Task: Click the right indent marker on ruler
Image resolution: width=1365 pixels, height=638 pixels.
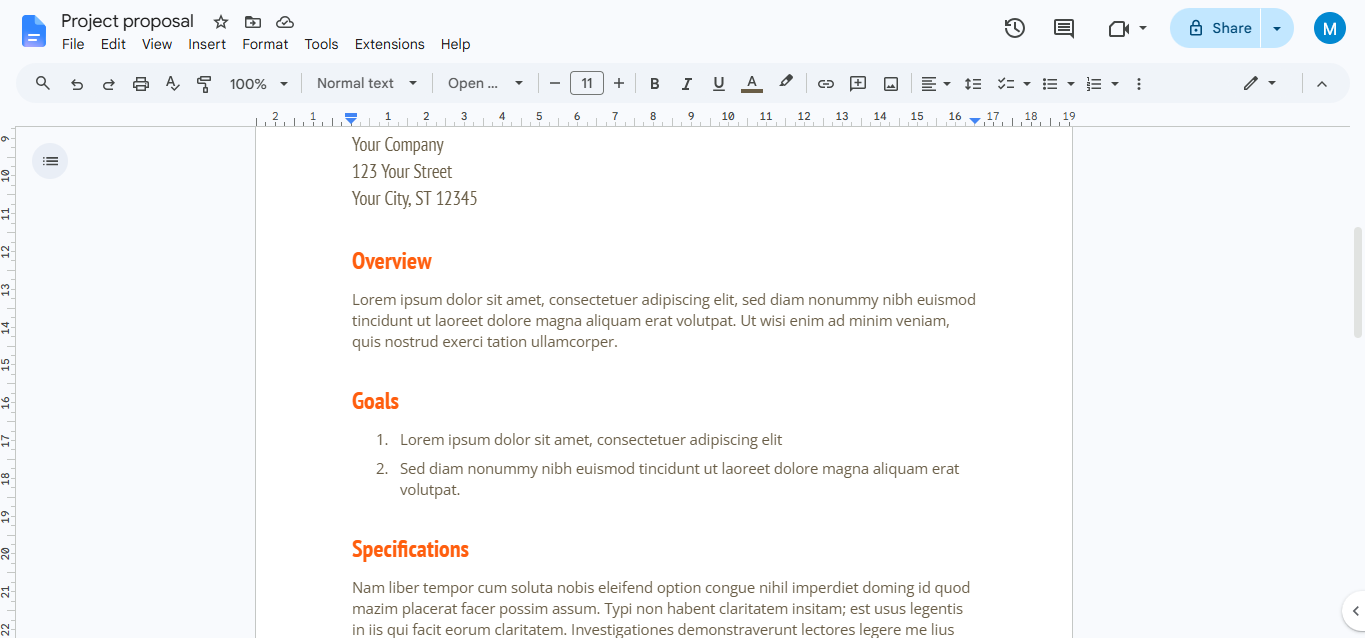Action: coord(975,120)
